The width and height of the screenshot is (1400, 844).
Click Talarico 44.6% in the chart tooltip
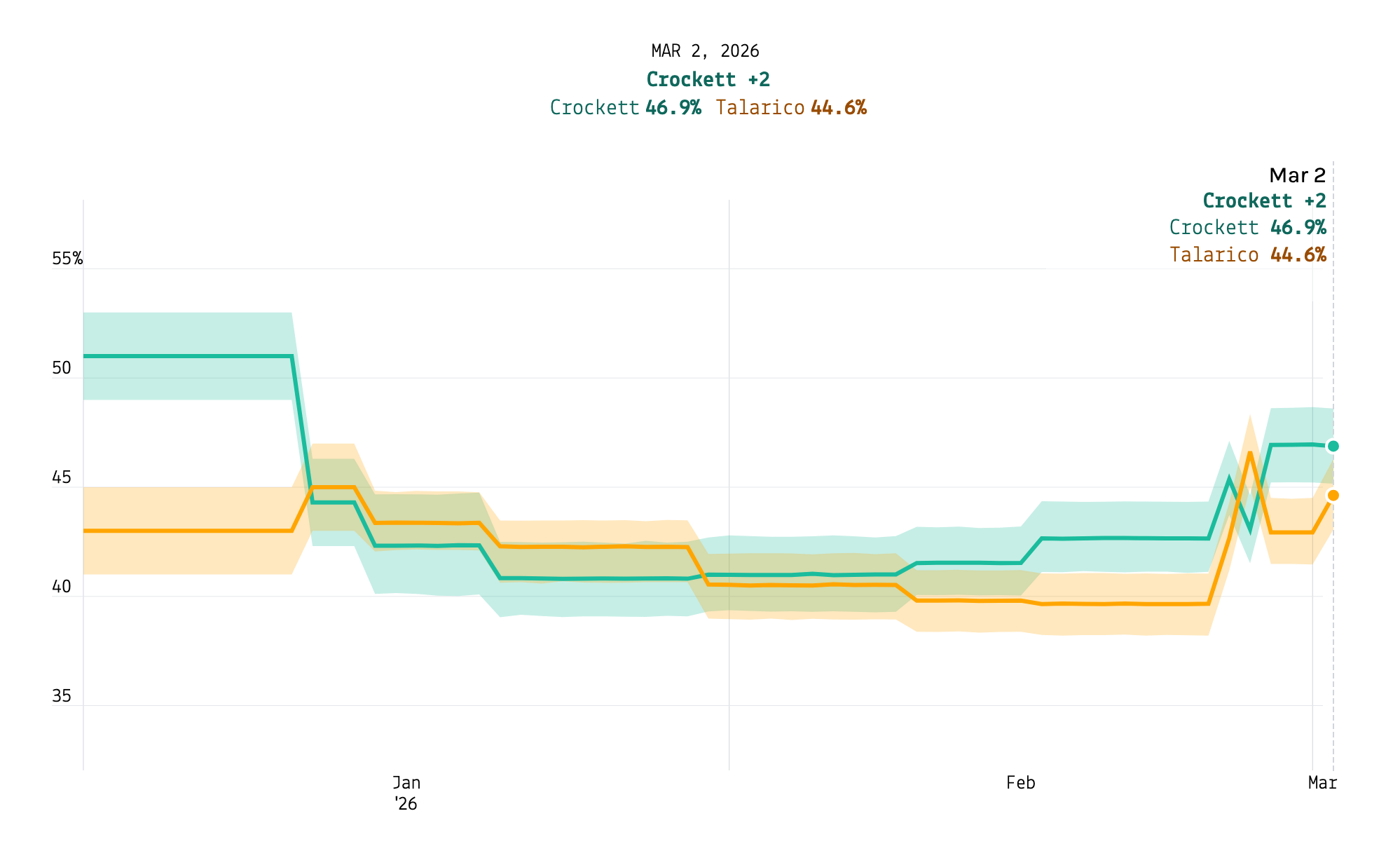[1247, 254]
